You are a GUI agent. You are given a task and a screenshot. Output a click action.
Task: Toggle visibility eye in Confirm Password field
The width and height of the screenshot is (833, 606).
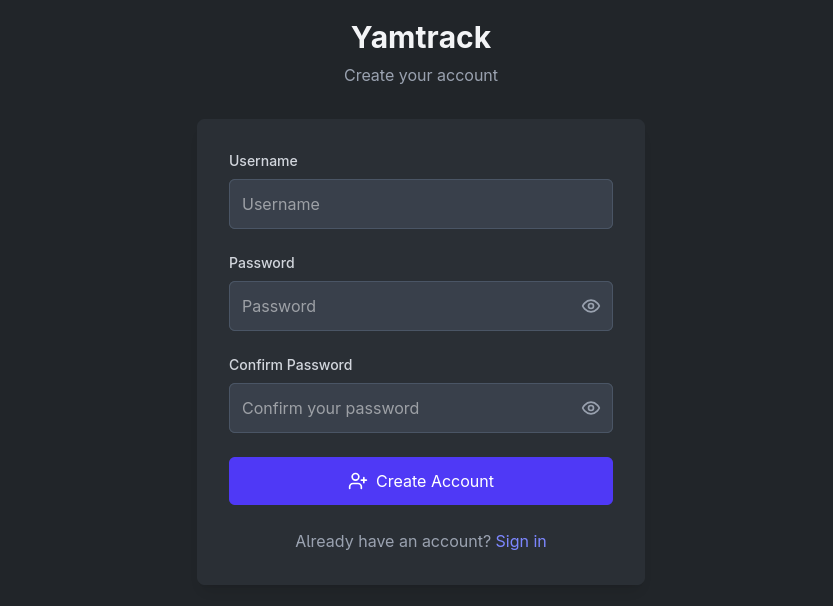click(x=591, y=408)
